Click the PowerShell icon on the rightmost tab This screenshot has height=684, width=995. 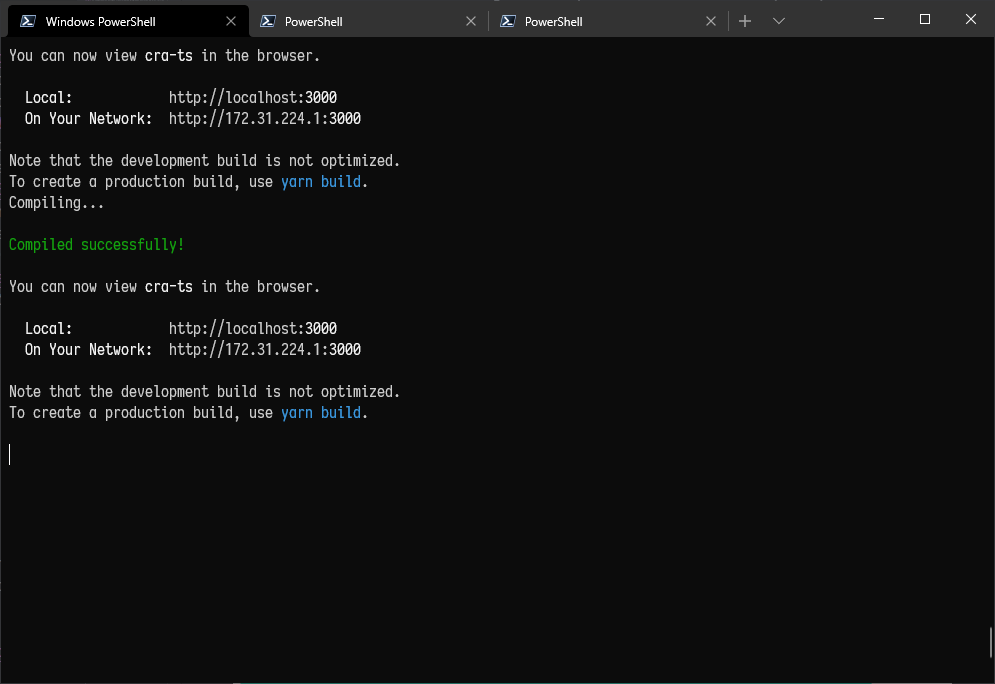click(x=508, y=20)
